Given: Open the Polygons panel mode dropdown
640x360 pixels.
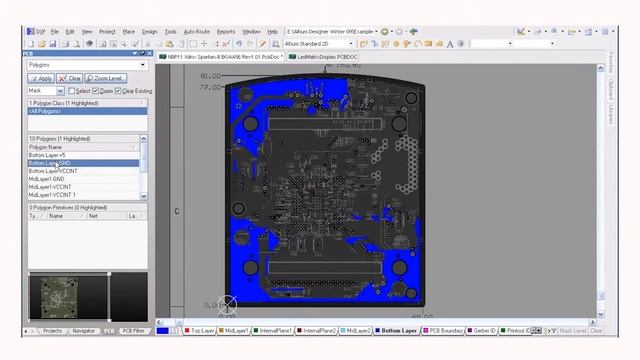Looking at the screenshot, I should 142,65.
